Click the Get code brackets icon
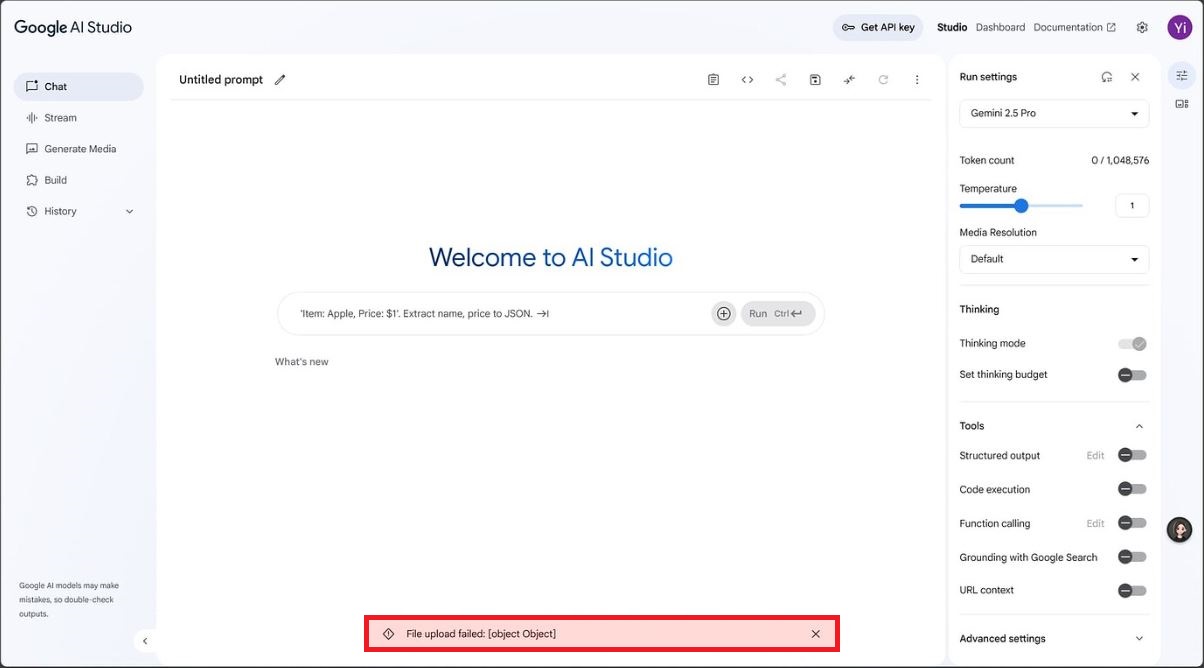The width and height of the screenshot is (1204, 668). [747, 80]
